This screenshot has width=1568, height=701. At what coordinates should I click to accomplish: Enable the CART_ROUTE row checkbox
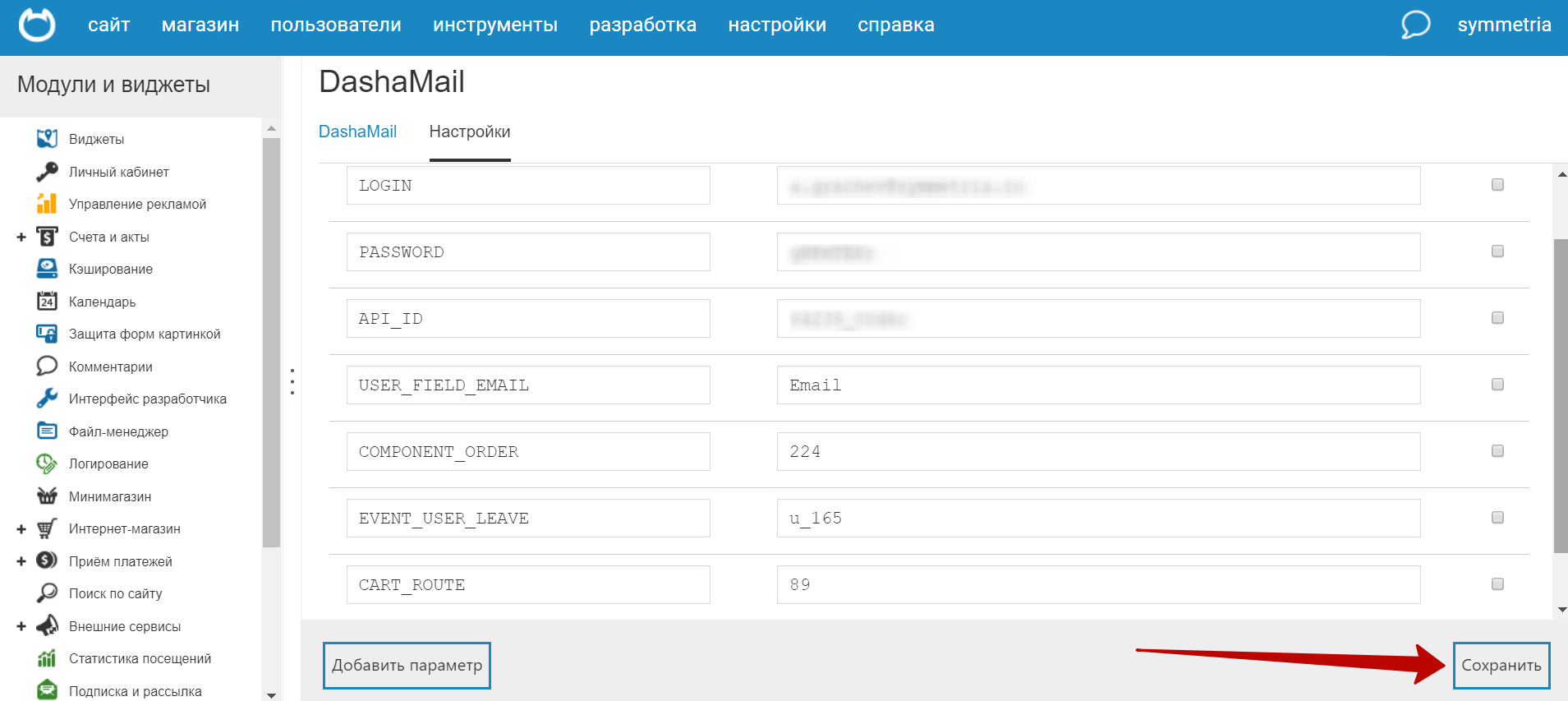click(x=1497, y=584)
